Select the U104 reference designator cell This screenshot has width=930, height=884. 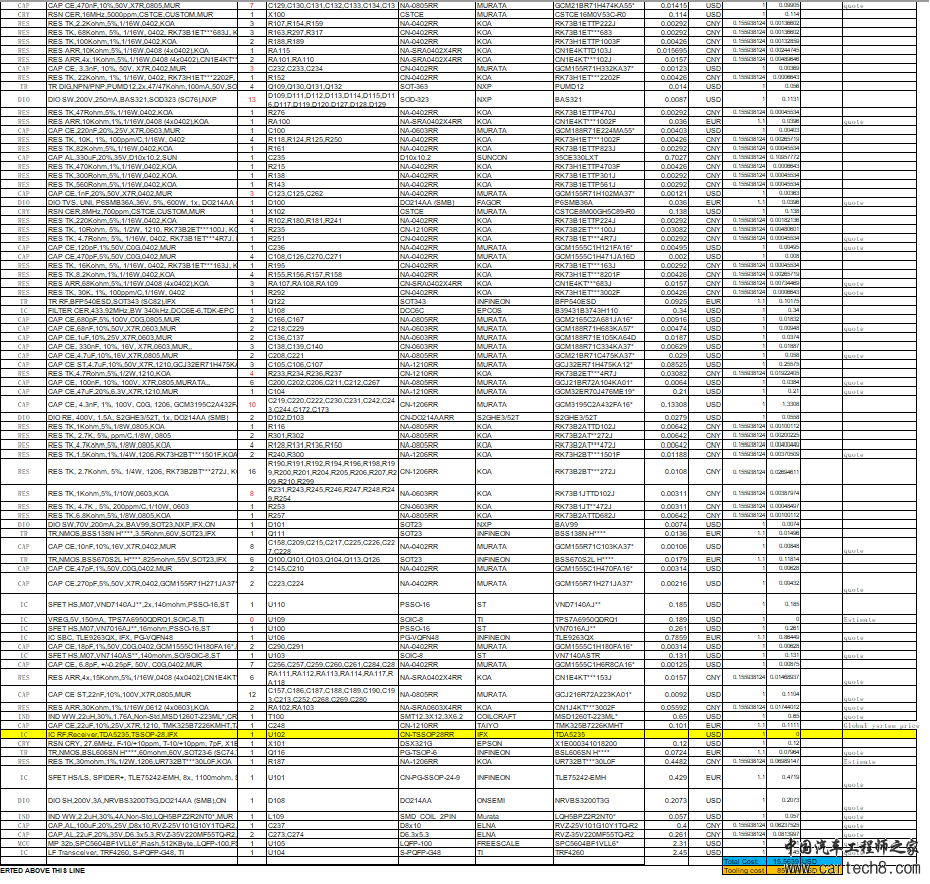[x=332, y=853]
